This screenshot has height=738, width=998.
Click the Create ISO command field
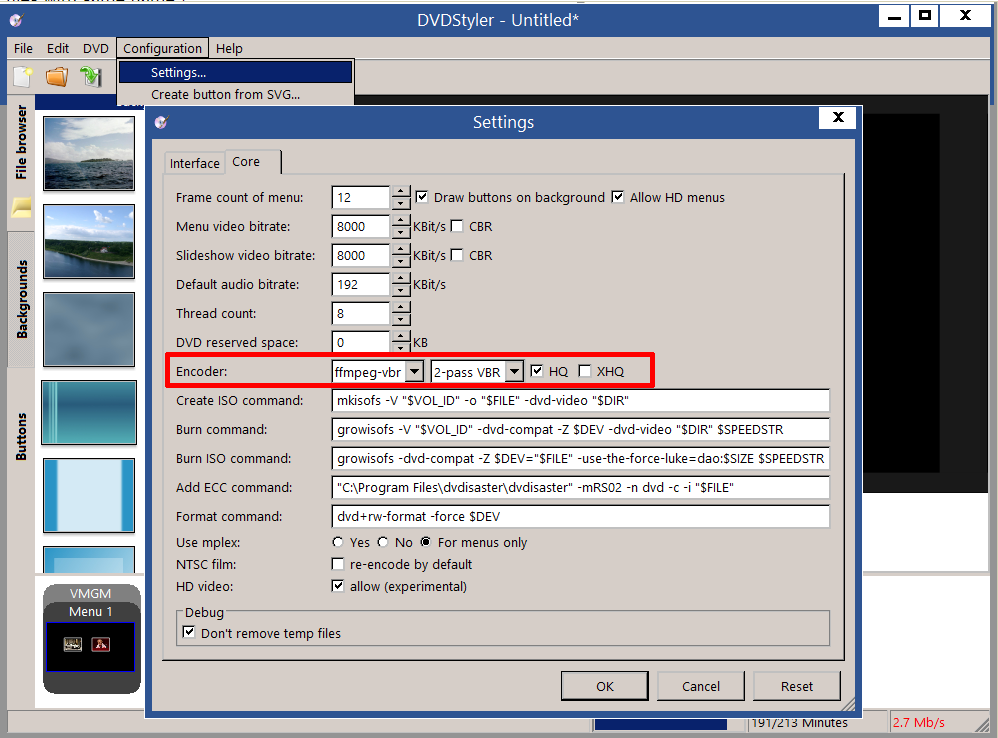coord(580,400)
